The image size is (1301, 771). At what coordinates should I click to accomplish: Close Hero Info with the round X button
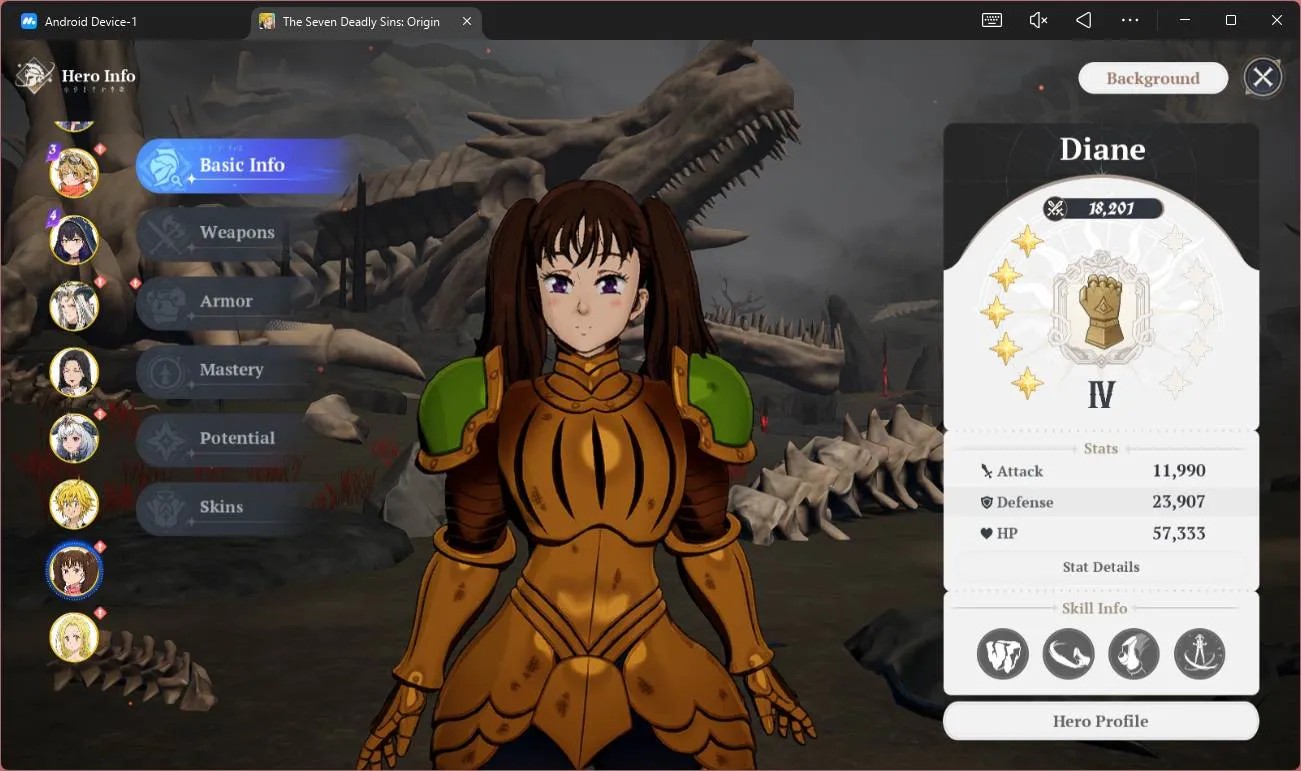pyautogui.click(x=1263, y=77)
